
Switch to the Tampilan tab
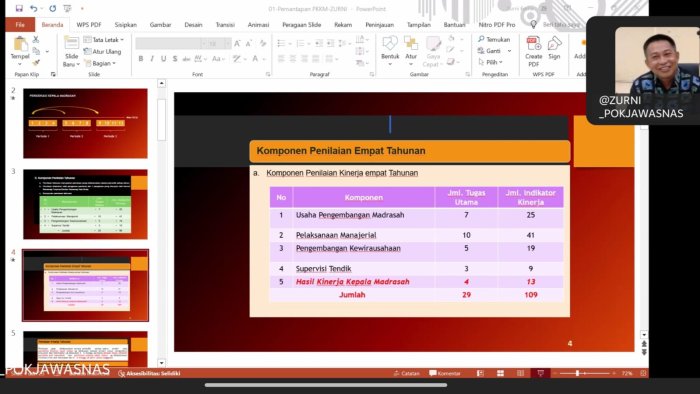click(x=419, y=25)
